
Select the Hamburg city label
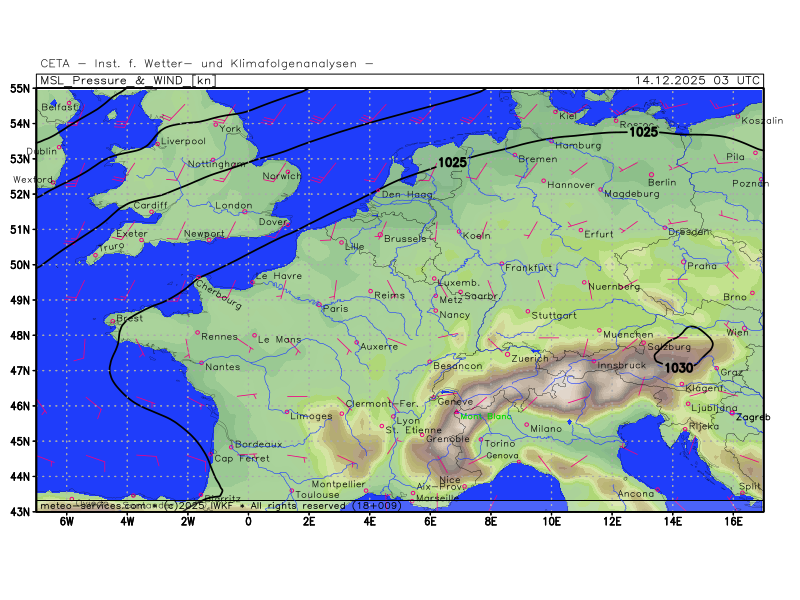[x=578, y=145]
